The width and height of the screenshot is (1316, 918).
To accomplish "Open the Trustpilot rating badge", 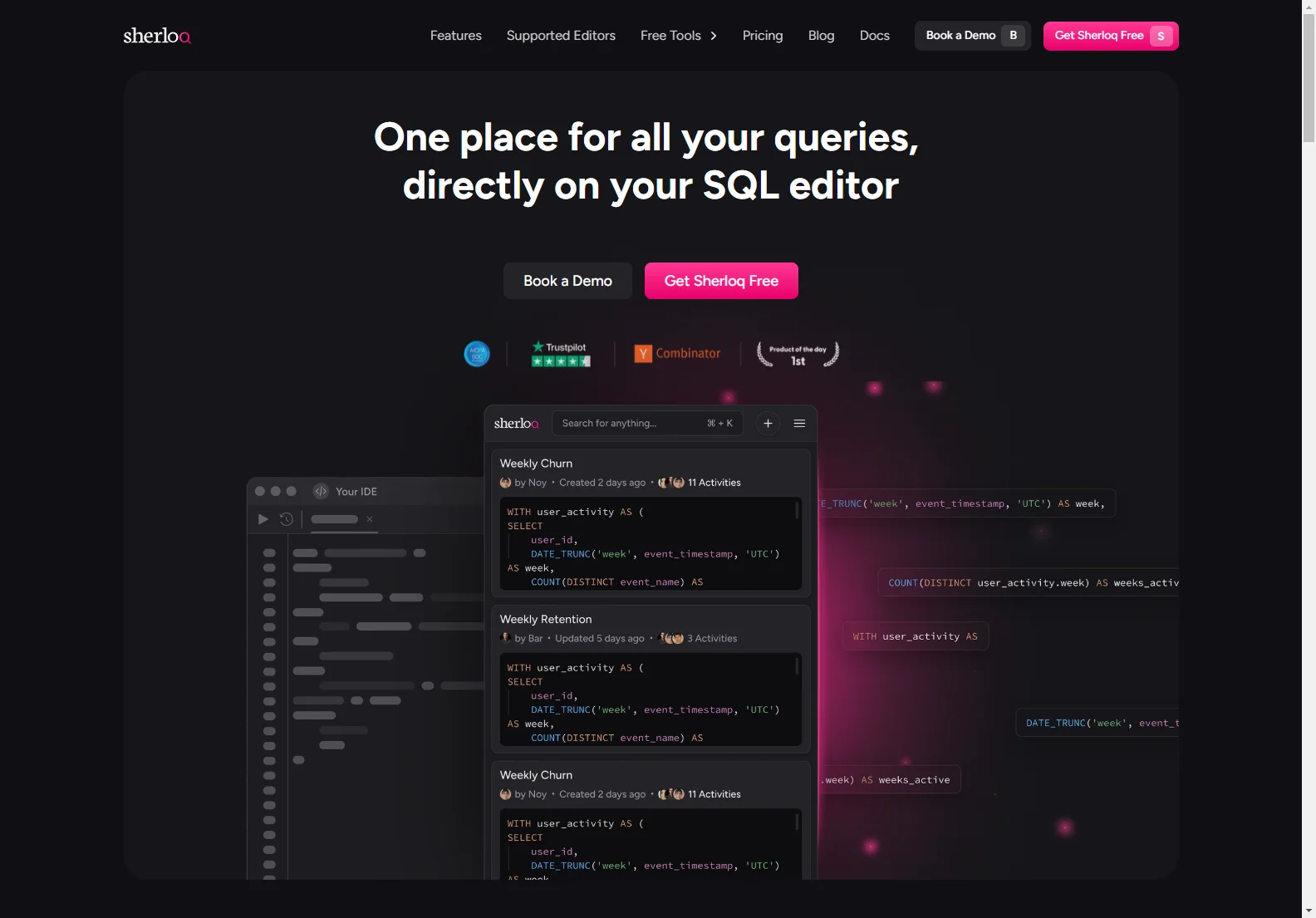I will click(x=562, y=354).
